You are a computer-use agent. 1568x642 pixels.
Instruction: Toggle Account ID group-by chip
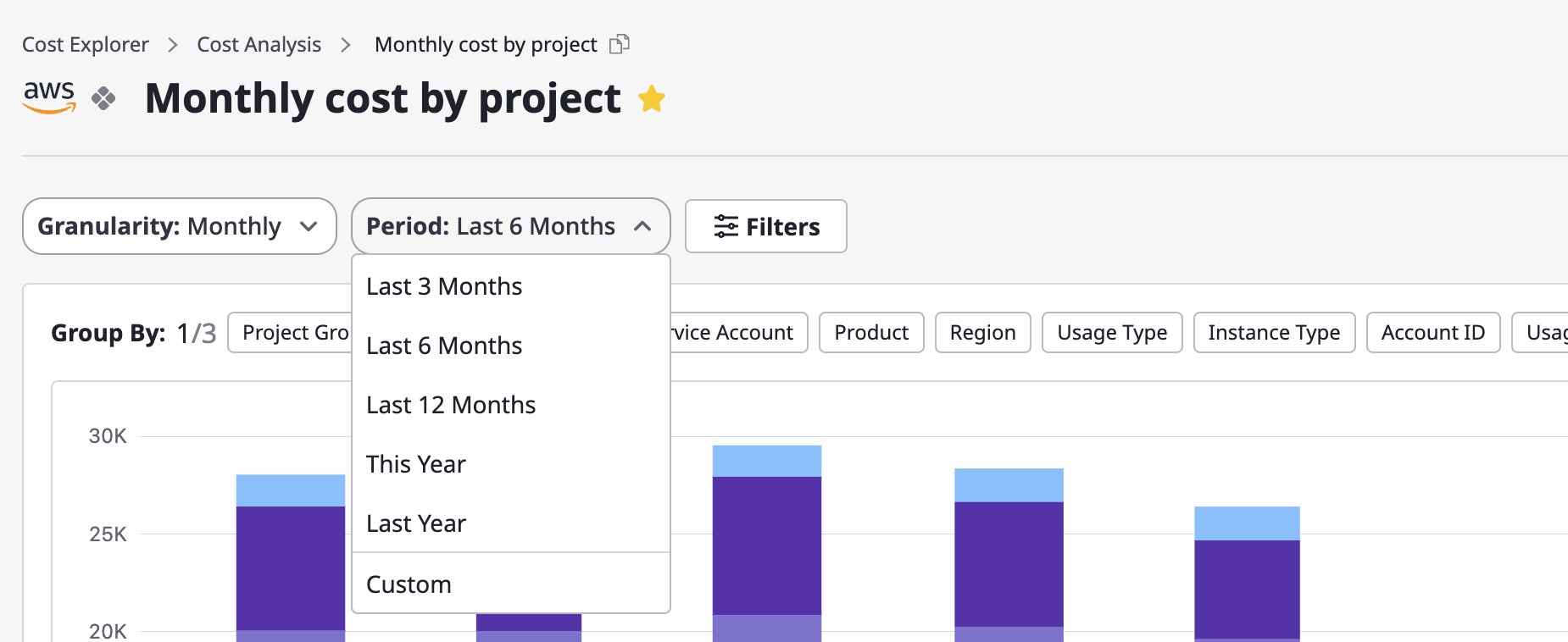coord(1433,333)
